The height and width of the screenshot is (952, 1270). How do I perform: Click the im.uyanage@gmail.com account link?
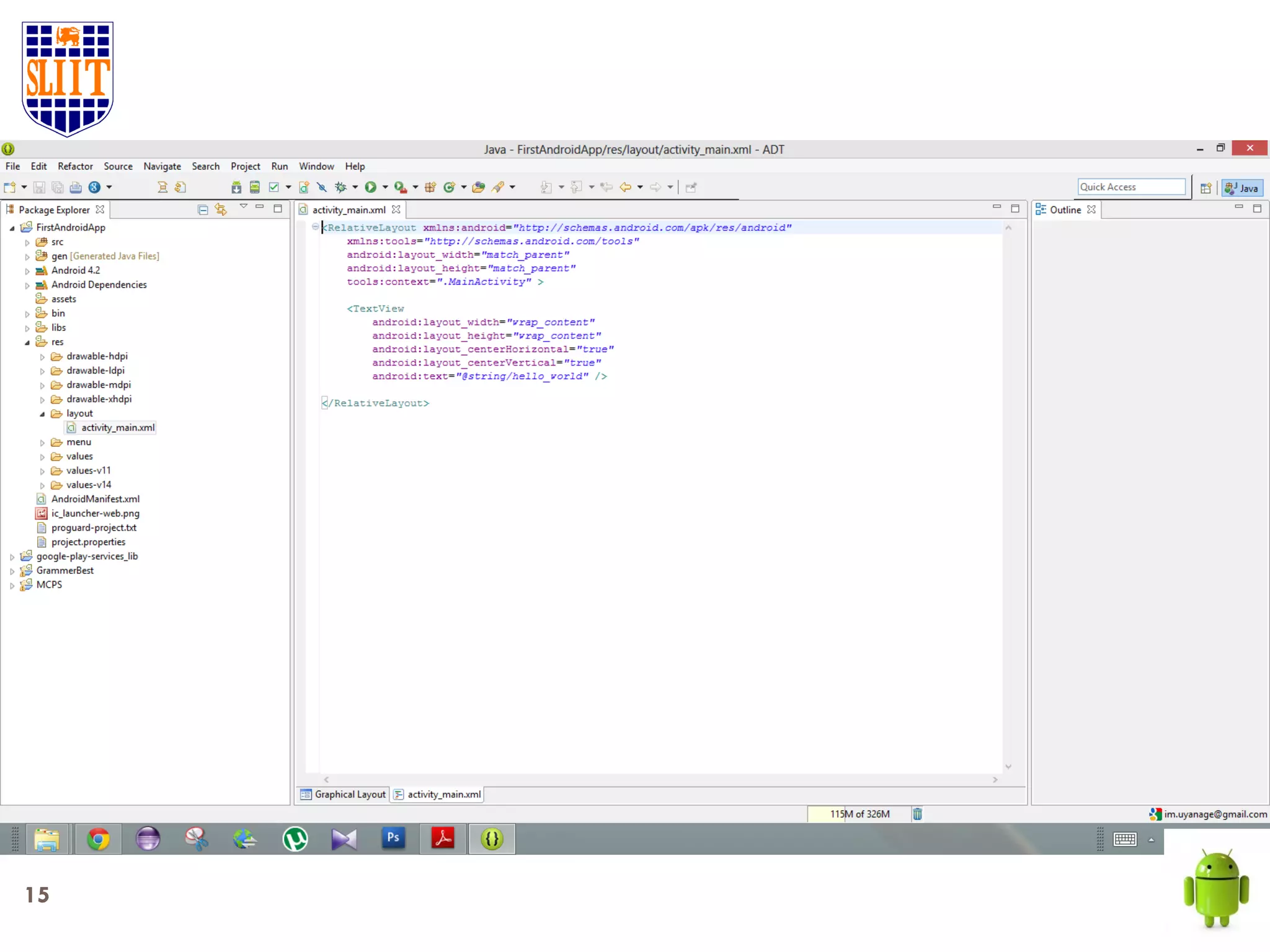(x=1215, y=814)
